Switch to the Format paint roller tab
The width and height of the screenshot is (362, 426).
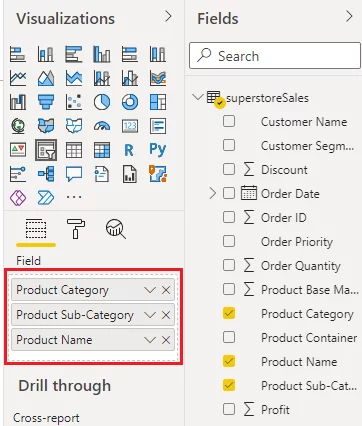(x=76, y=229)
